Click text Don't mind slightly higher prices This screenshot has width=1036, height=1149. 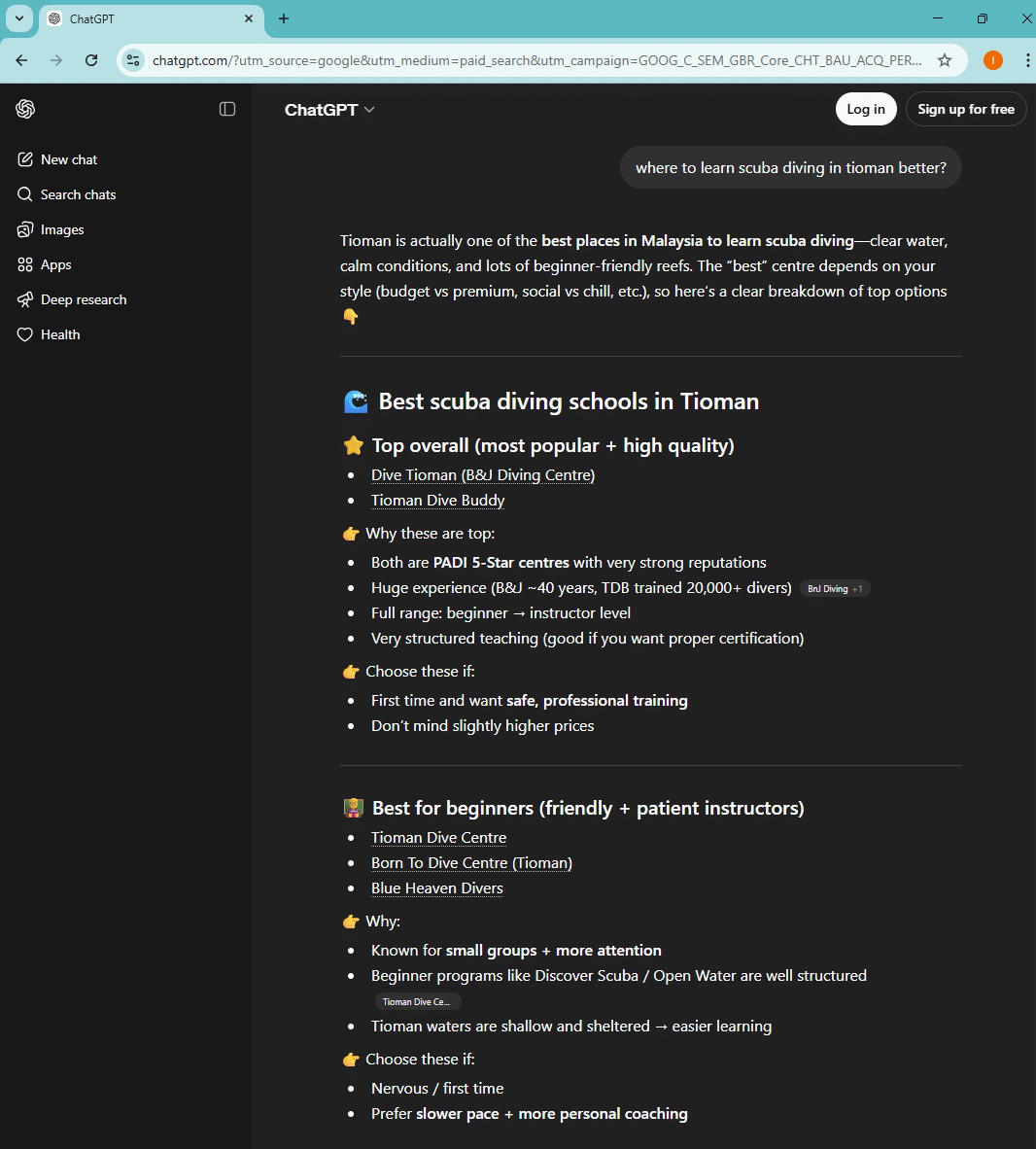click(482, 726)
